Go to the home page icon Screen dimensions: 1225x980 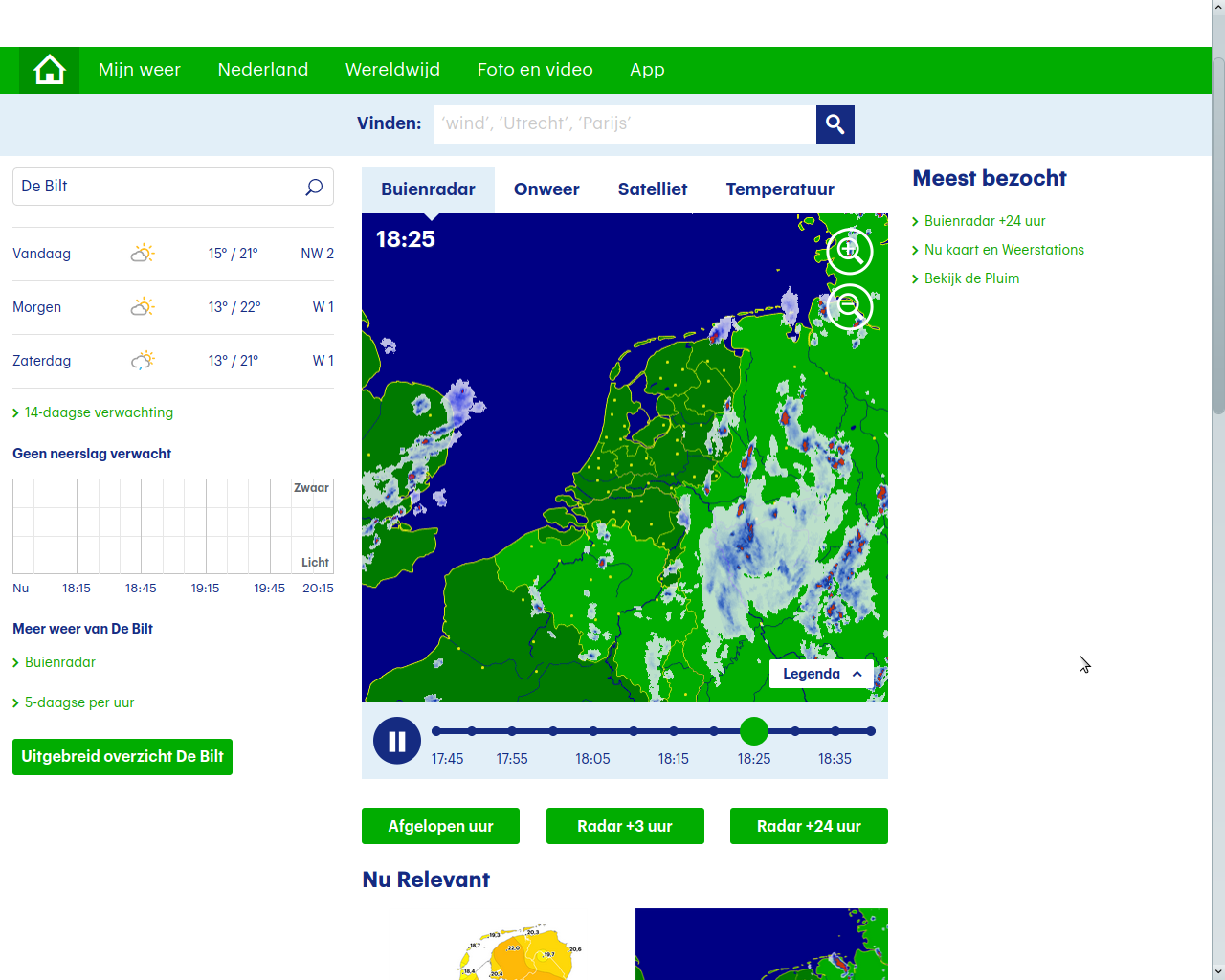pos(49,70)
